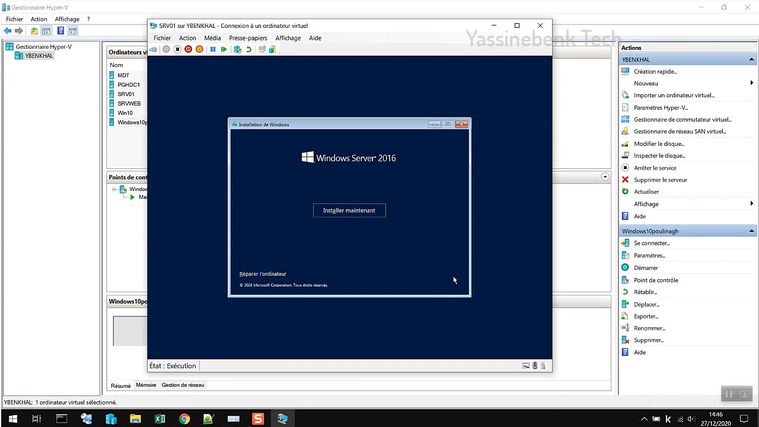
Task: Open Affichage menu of Hyper-V Manager
Action: click(67, 19)
